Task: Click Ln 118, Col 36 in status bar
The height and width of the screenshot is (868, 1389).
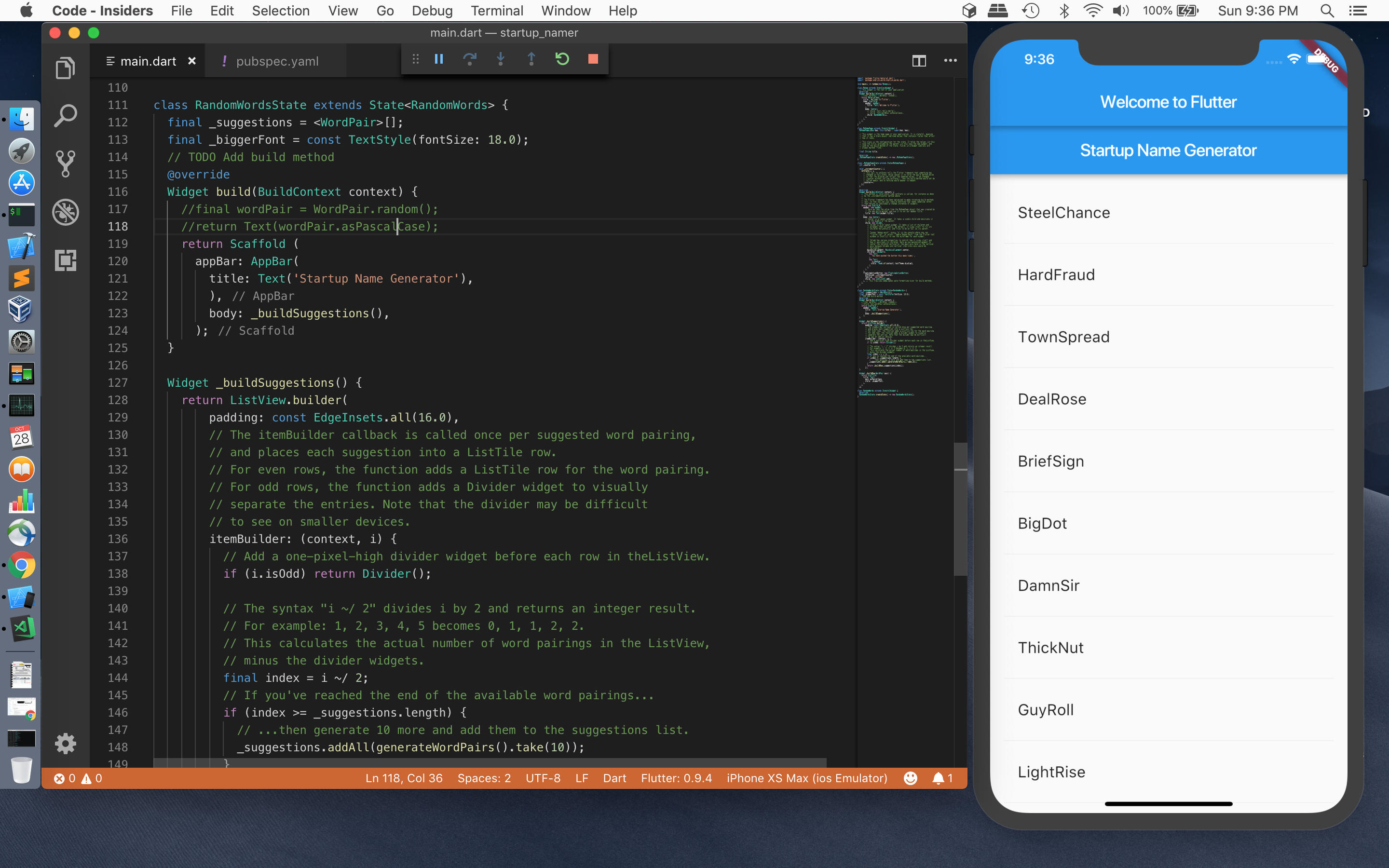Action: pyautogui.click(x=404, y=778)
